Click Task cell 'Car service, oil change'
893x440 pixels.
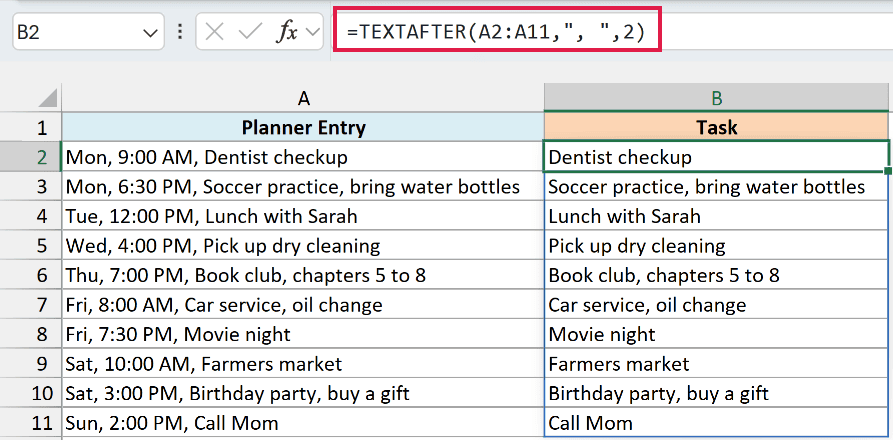pos(716,305)
